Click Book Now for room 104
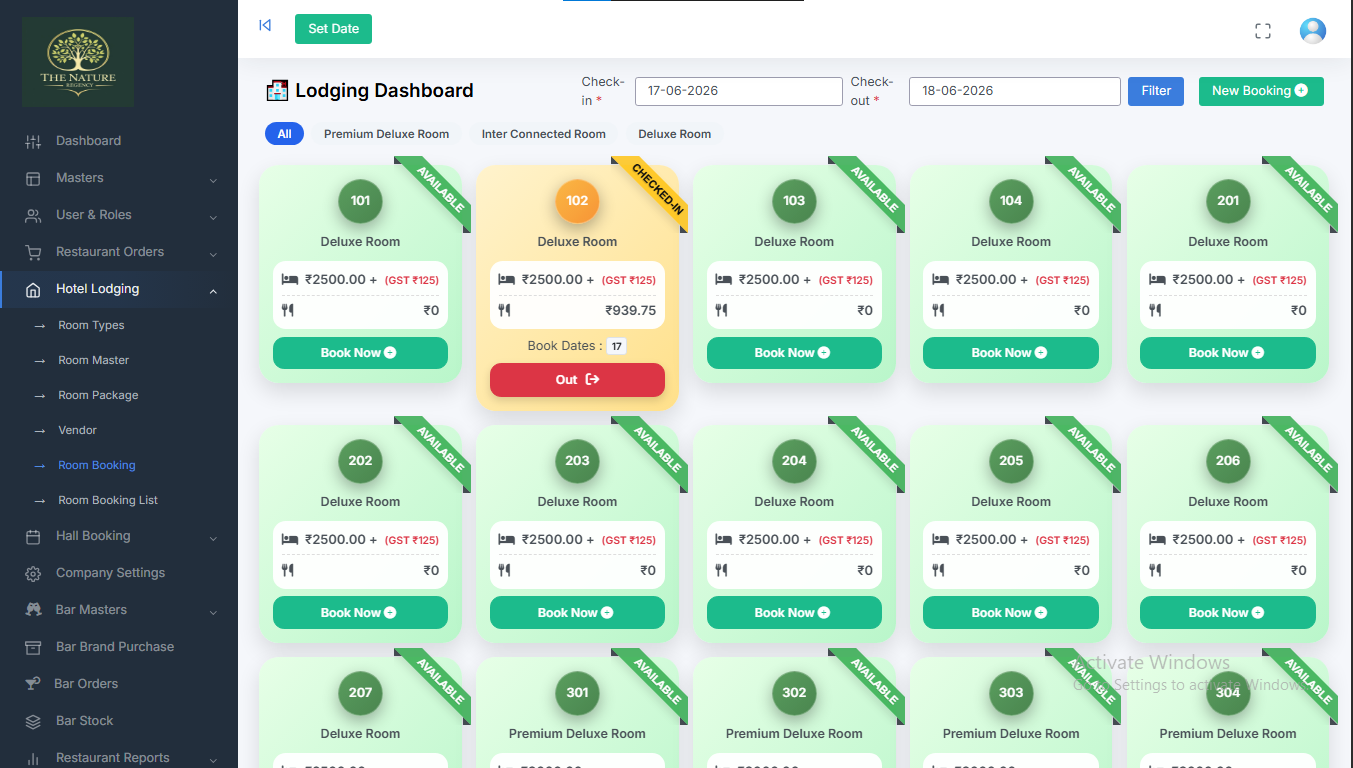The width and height of the screenshot is (1353, 768). tap(1011, 353)
